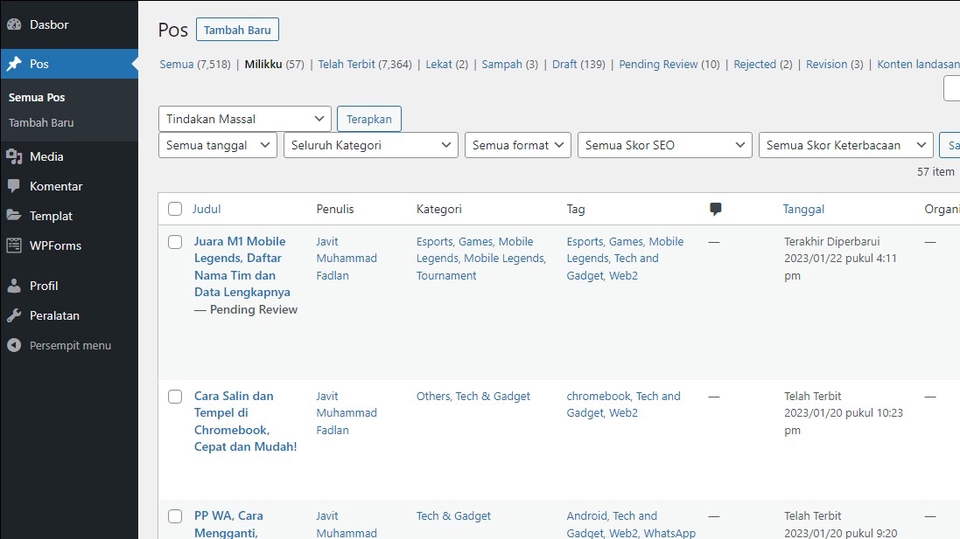Image resolution: width=960 pixels, height=539 pixels.
Task: Click the WPForms icon in sidebar
Action: (14, 246)
